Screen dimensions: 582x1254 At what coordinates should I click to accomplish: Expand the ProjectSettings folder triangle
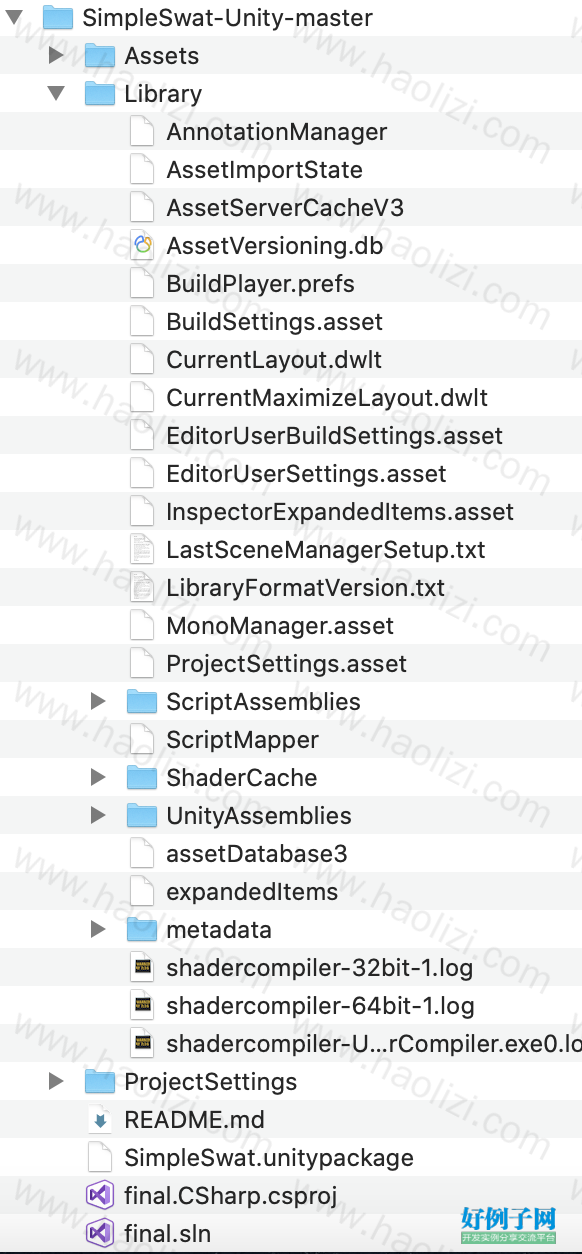pyautogui.click(x=56, y=1081)
